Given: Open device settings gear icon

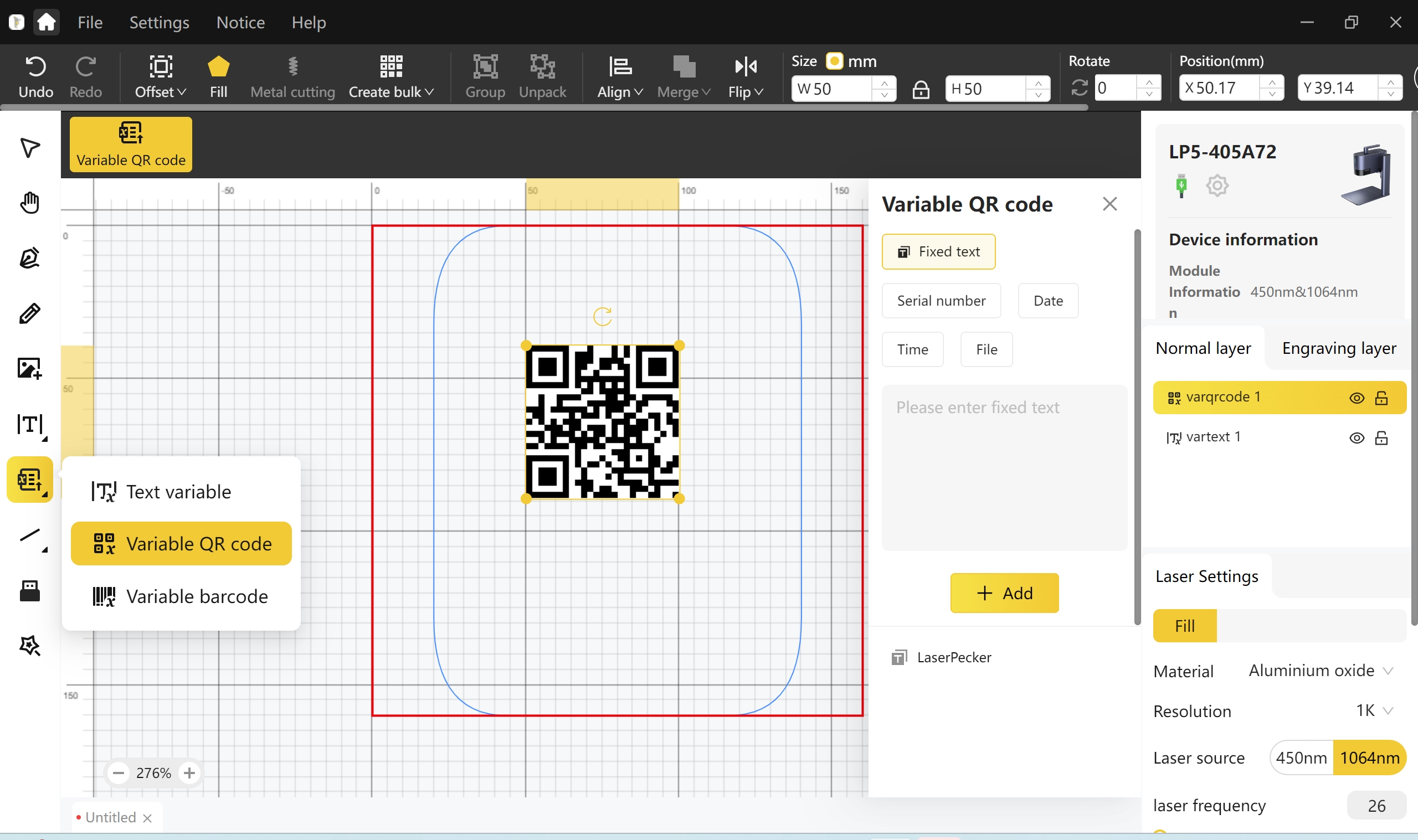Looking at the screenshot, I should coord(1217,185).
